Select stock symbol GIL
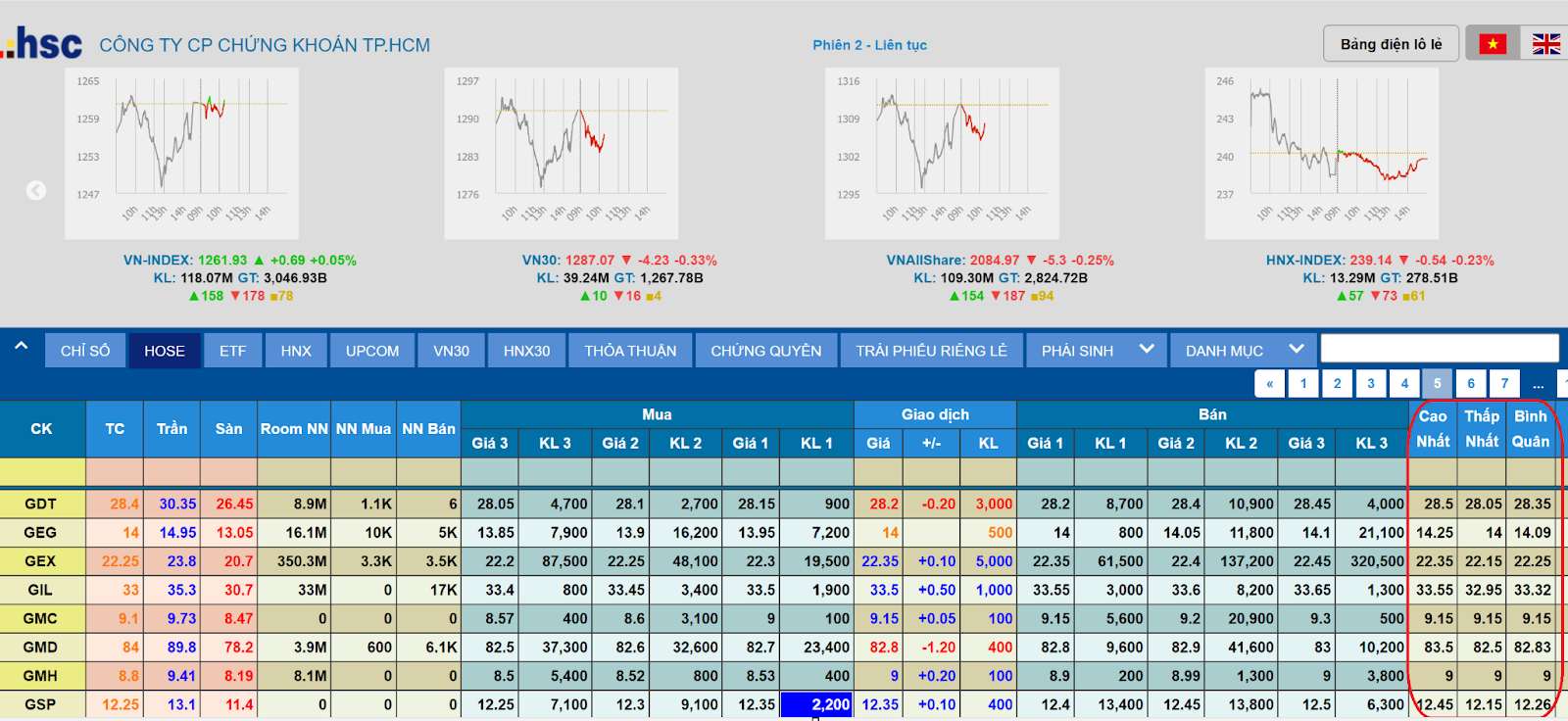The image size is (1568, 721). click(x=41, y=590)
